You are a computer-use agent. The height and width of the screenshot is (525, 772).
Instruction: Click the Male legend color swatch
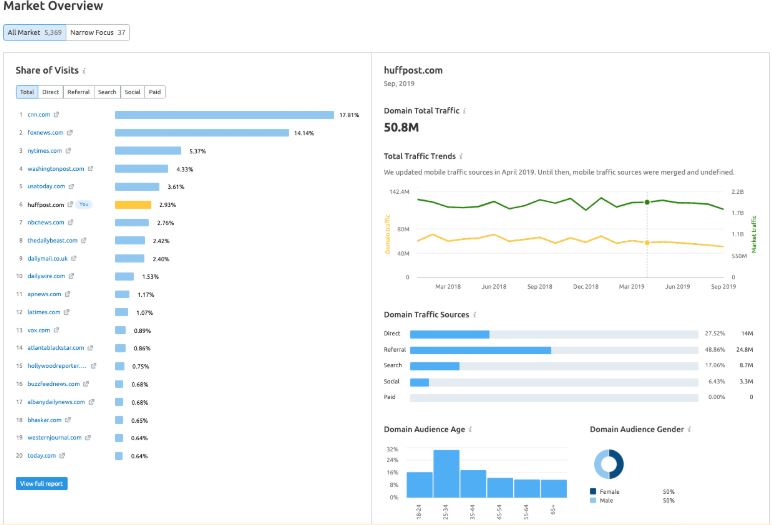593,500
